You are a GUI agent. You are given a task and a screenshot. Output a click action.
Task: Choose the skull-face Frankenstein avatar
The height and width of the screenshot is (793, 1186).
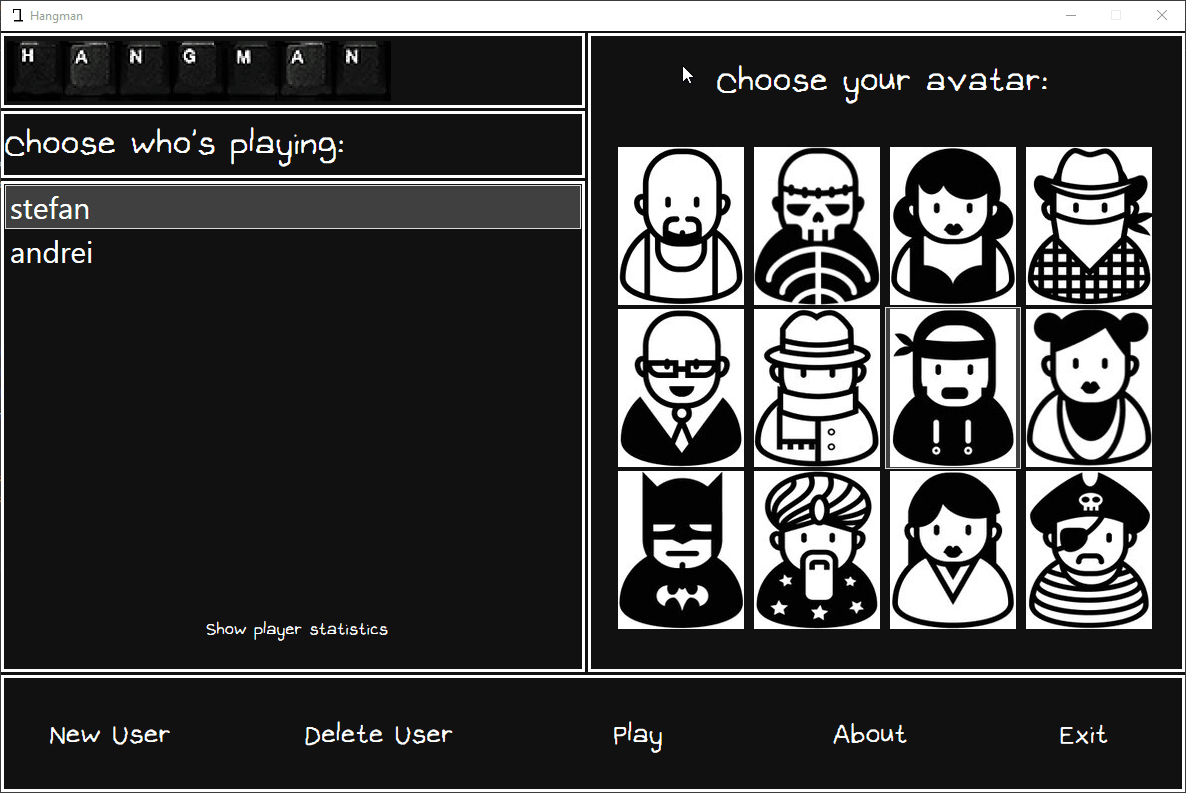(x=817, y=226)
